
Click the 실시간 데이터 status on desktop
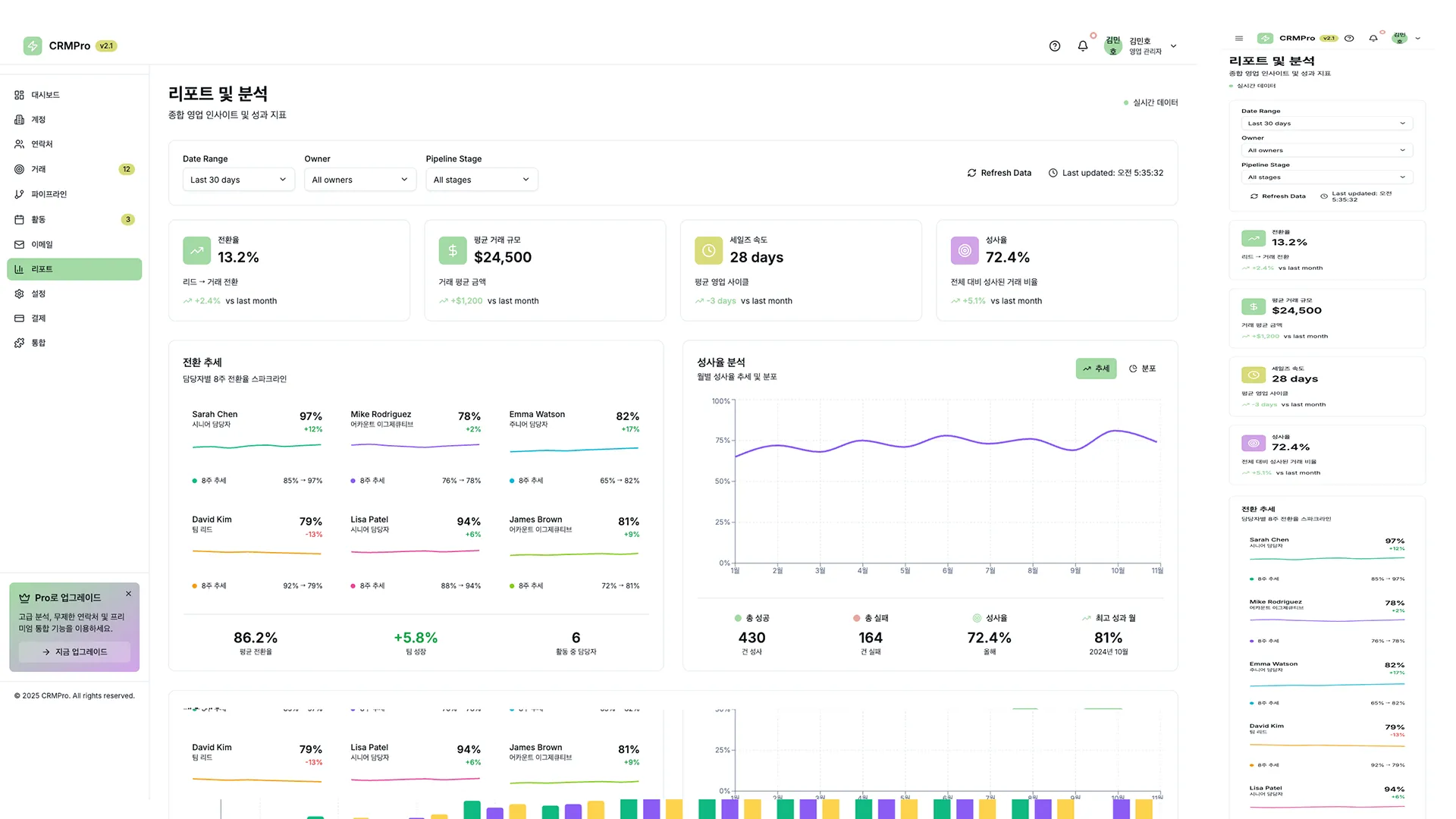(1150, 103)
